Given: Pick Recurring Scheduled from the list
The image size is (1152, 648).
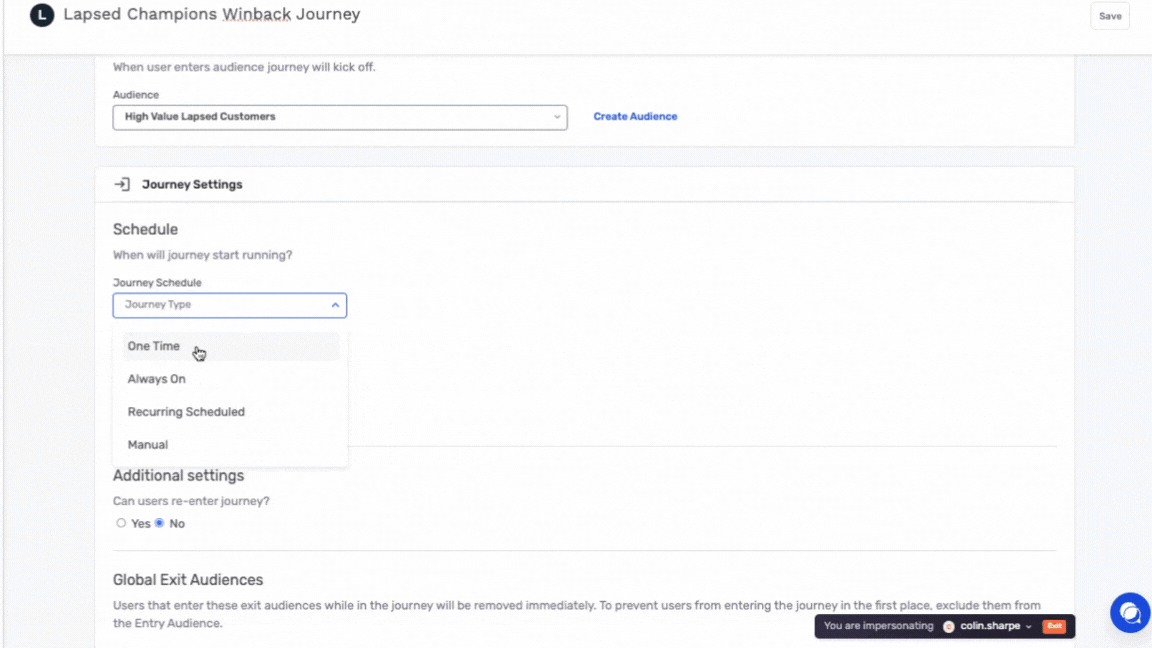Looking at the screenshot, I should 186,412.
